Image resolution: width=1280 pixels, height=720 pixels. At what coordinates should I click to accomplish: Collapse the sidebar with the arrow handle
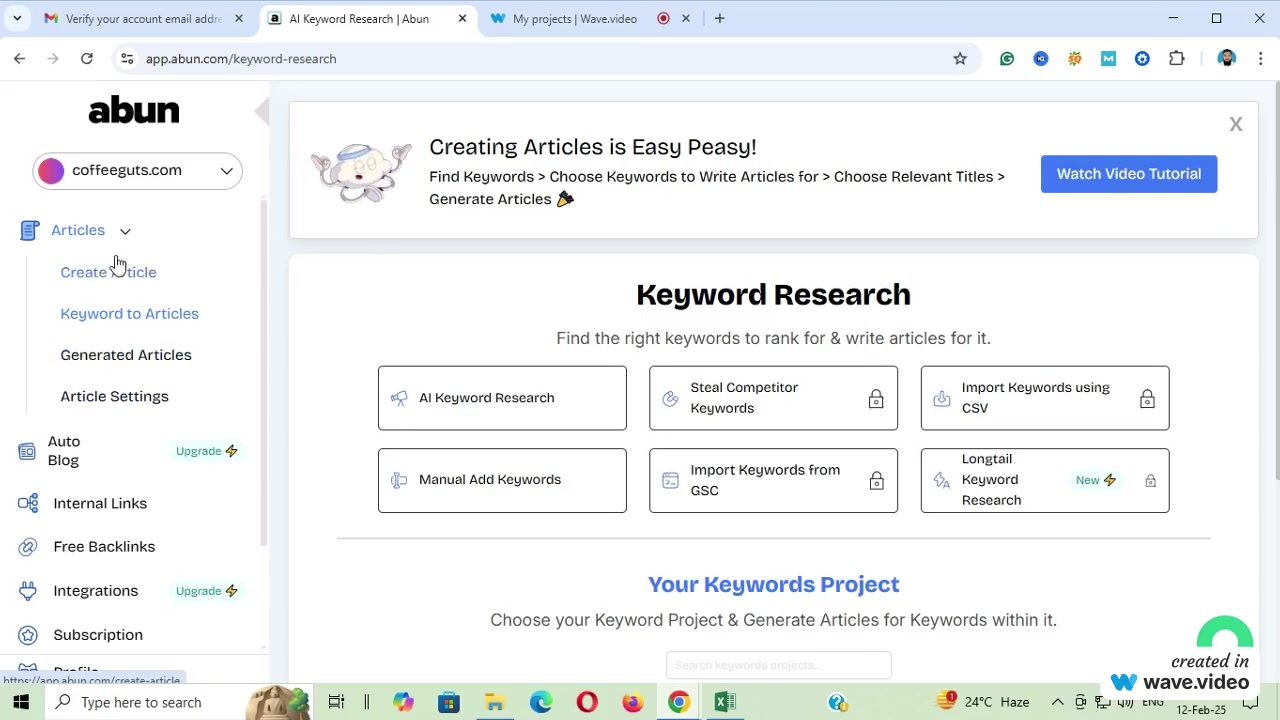click(262, 111)
